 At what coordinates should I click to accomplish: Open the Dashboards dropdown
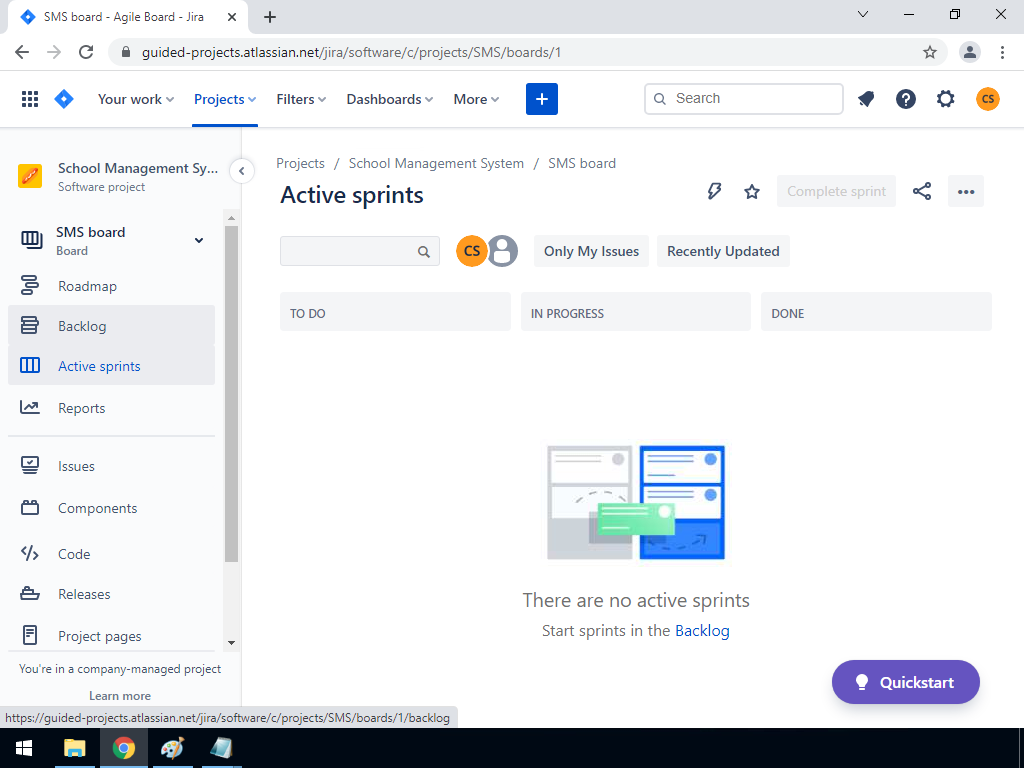pos(390,99)
